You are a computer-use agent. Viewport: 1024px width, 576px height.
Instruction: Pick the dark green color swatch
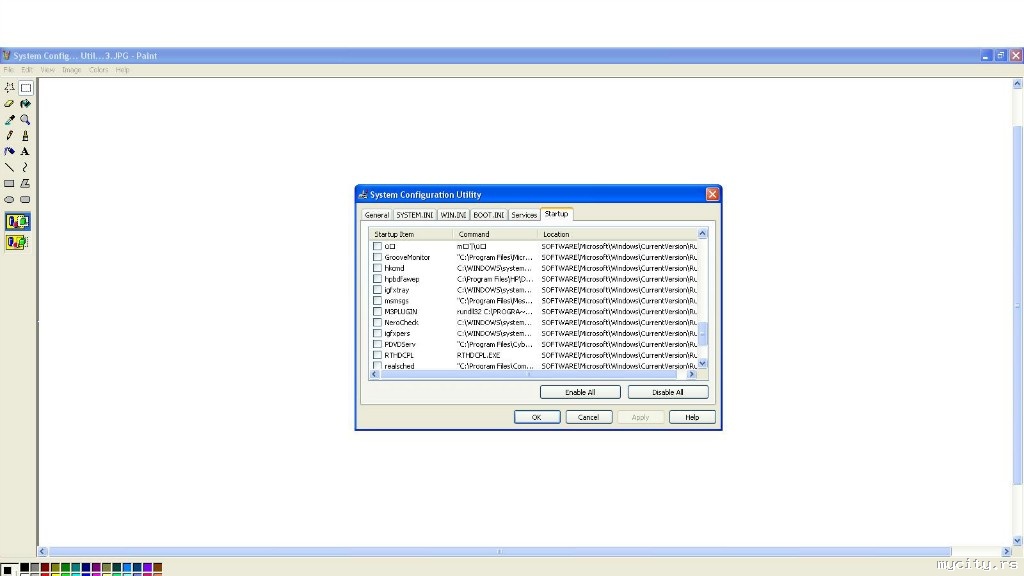point(65,569)
